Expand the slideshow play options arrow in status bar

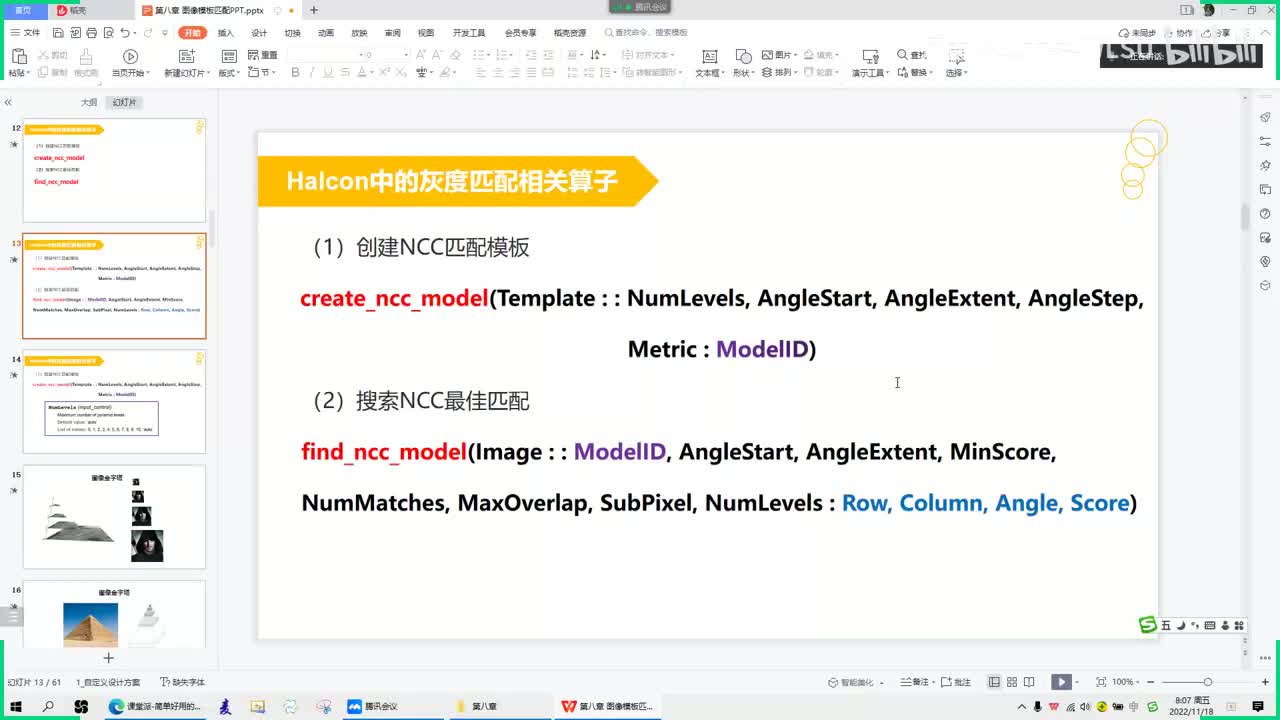click(1078, 682)
